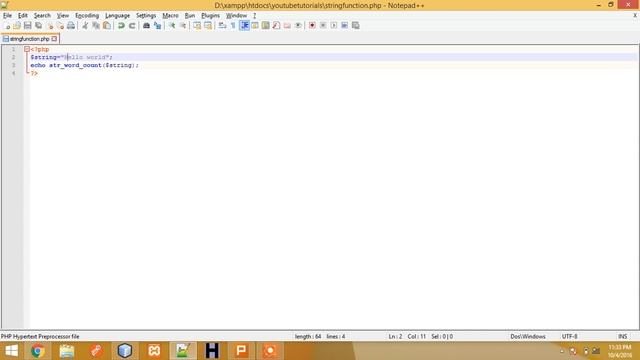Toggle synchronize vertical scrolling

[x=197, y=25]
